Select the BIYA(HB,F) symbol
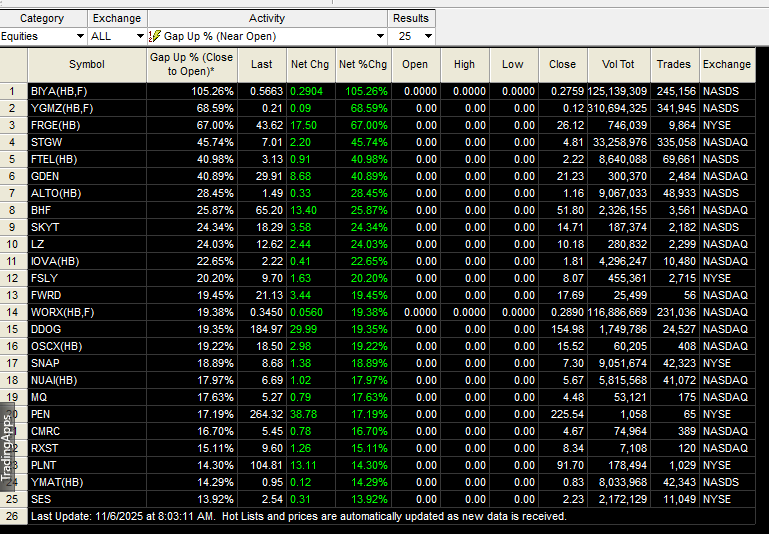The image size is (769, 534). pyautogui.click(x=59, y=91)
